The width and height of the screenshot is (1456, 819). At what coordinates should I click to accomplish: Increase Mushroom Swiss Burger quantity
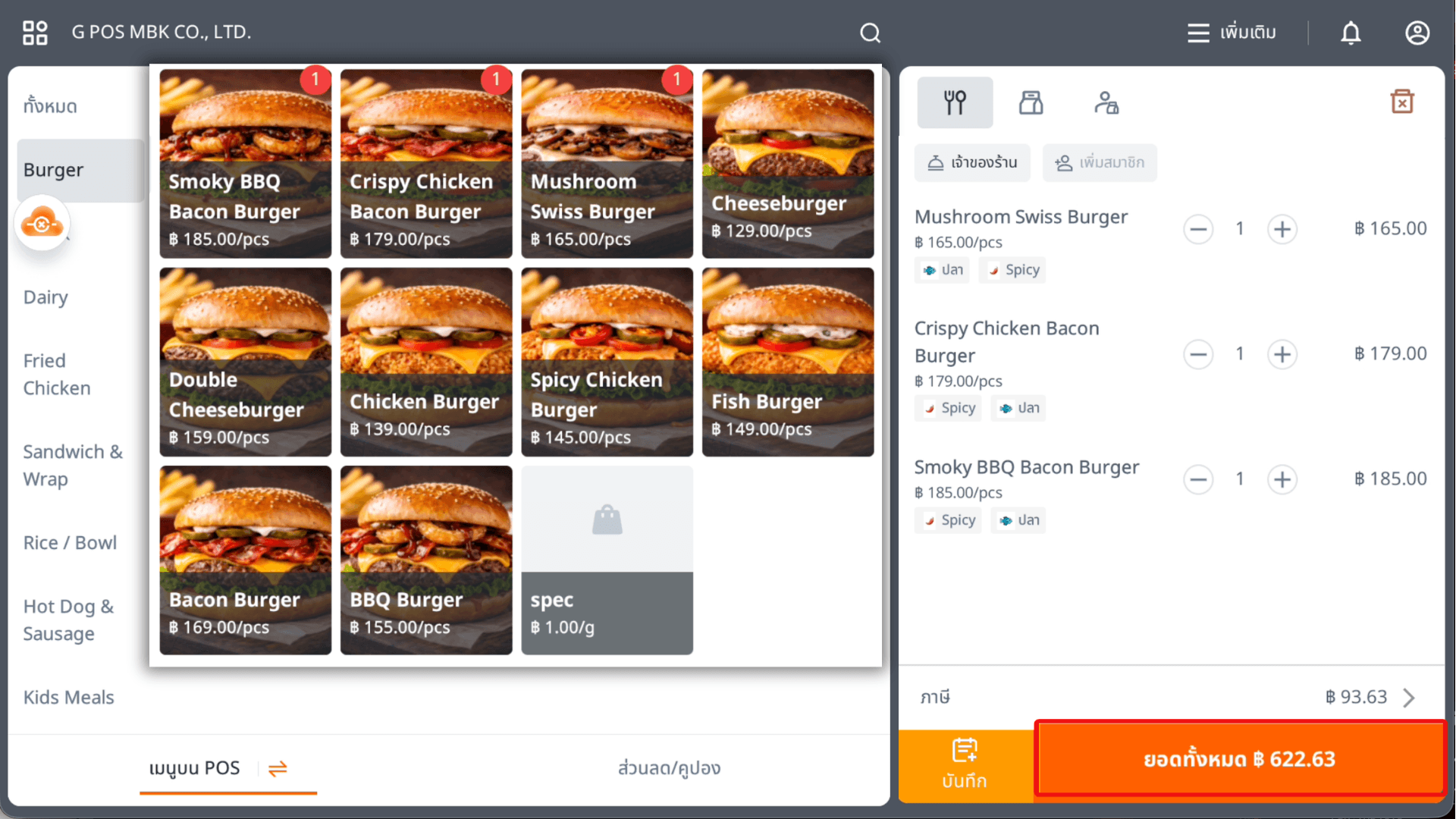tap(1282, 229)
